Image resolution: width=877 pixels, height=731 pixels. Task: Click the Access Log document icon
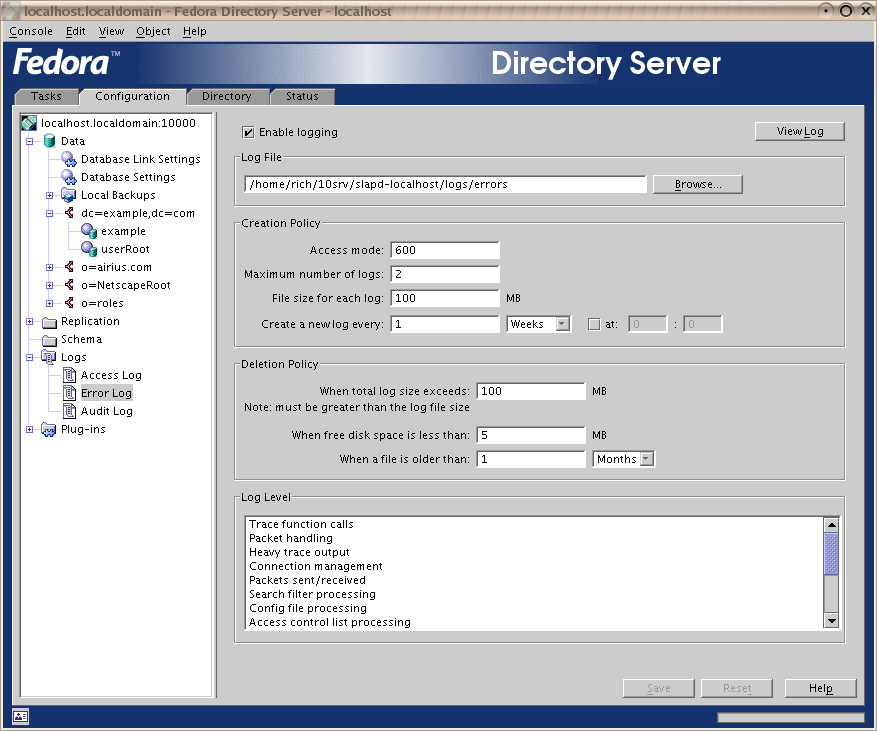point(69,375)
